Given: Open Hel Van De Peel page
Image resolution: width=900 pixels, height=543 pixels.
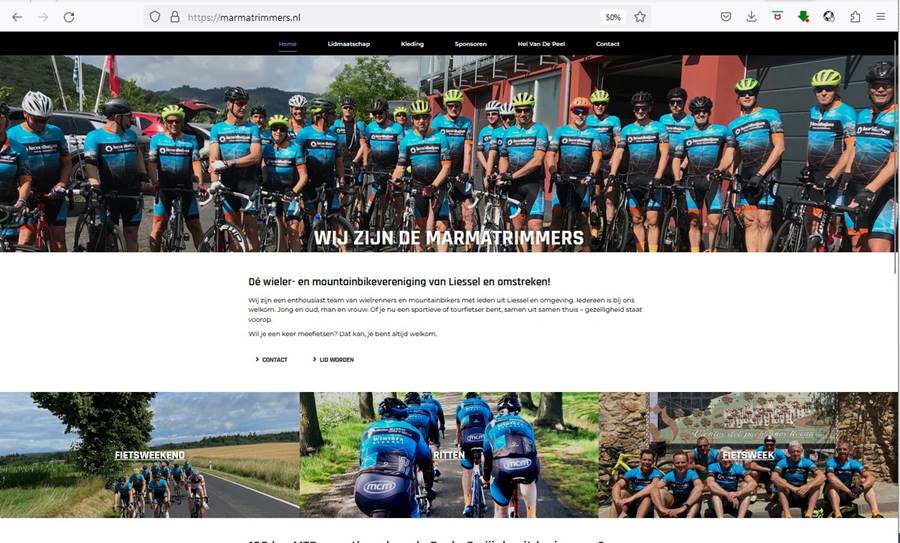Looking at the screenshot, I should [541, 44].
